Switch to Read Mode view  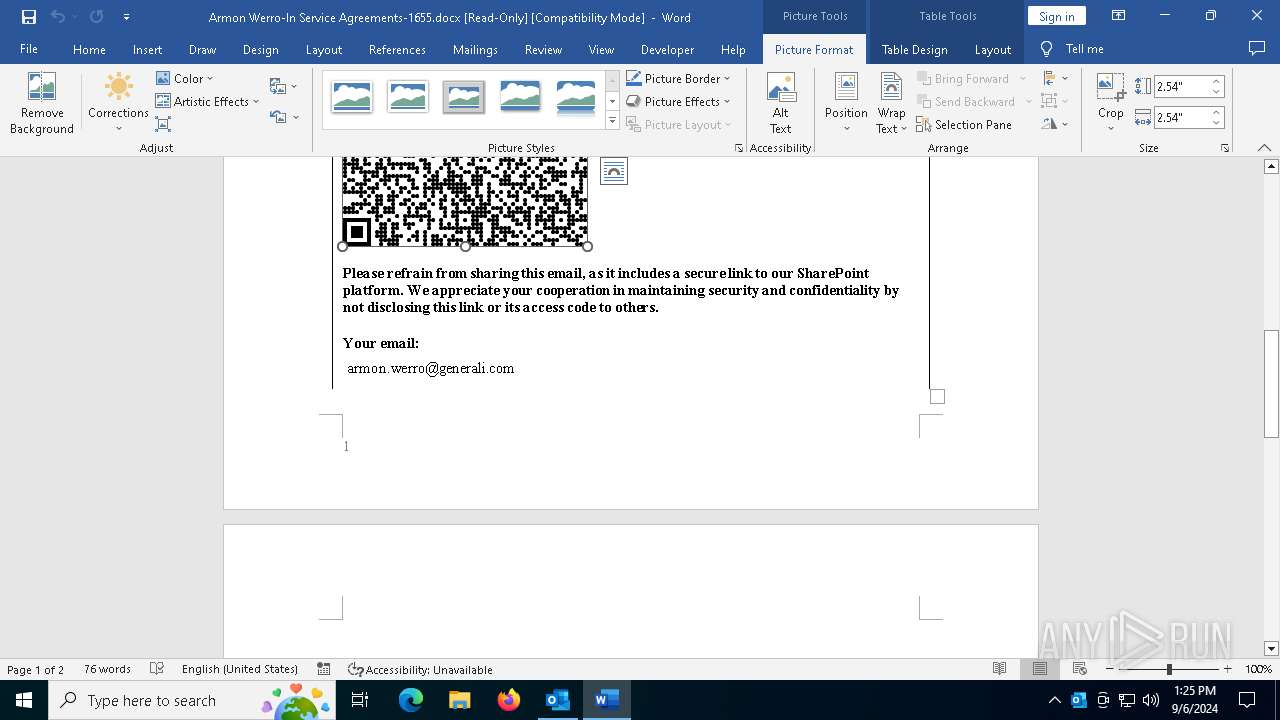click(x=999, y=669)
